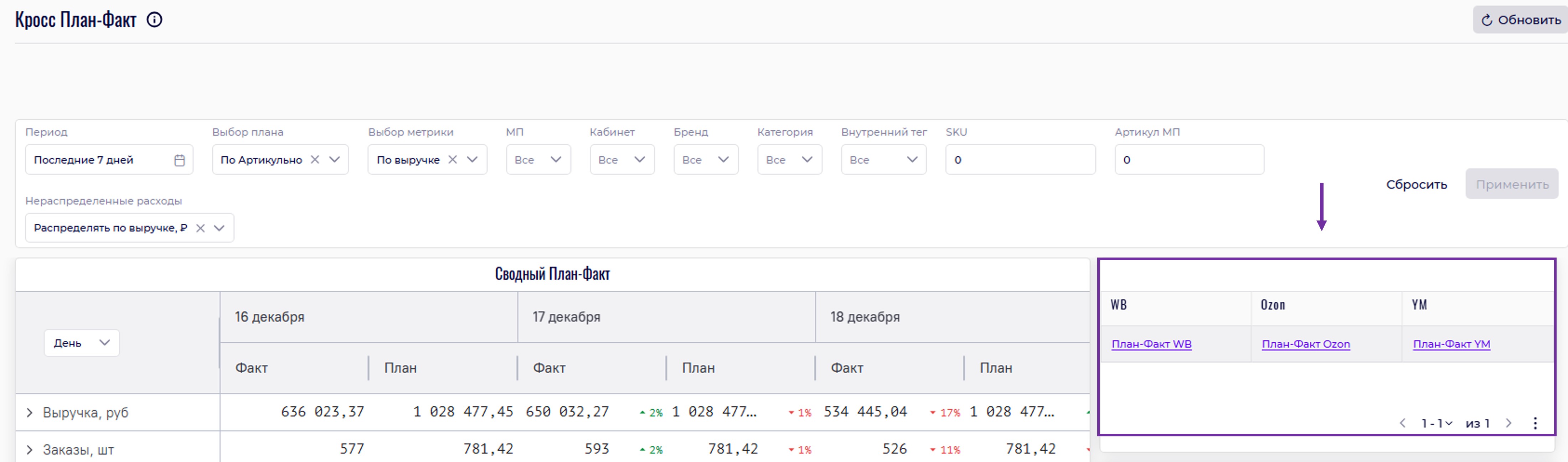
Task: Open the МП filter dropdown
Action: pos(538,160)
